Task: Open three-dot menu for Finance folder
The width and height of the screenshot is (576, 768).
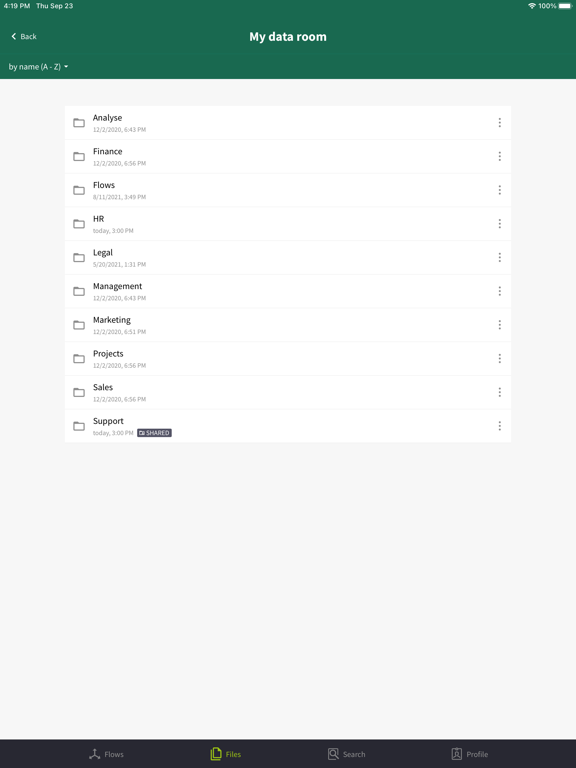Action: 500,156
